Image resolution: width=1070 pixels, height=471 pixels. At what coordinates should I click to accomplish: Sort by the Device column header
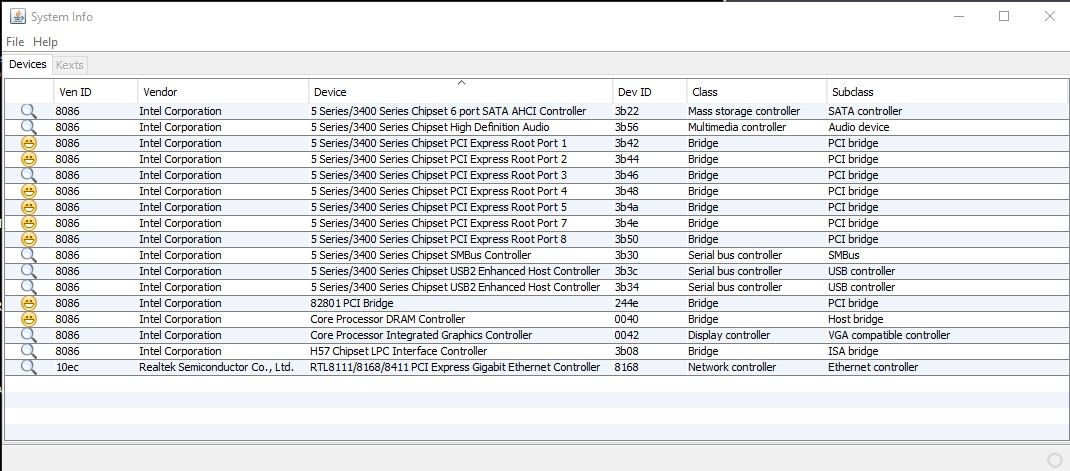point(461,91)
